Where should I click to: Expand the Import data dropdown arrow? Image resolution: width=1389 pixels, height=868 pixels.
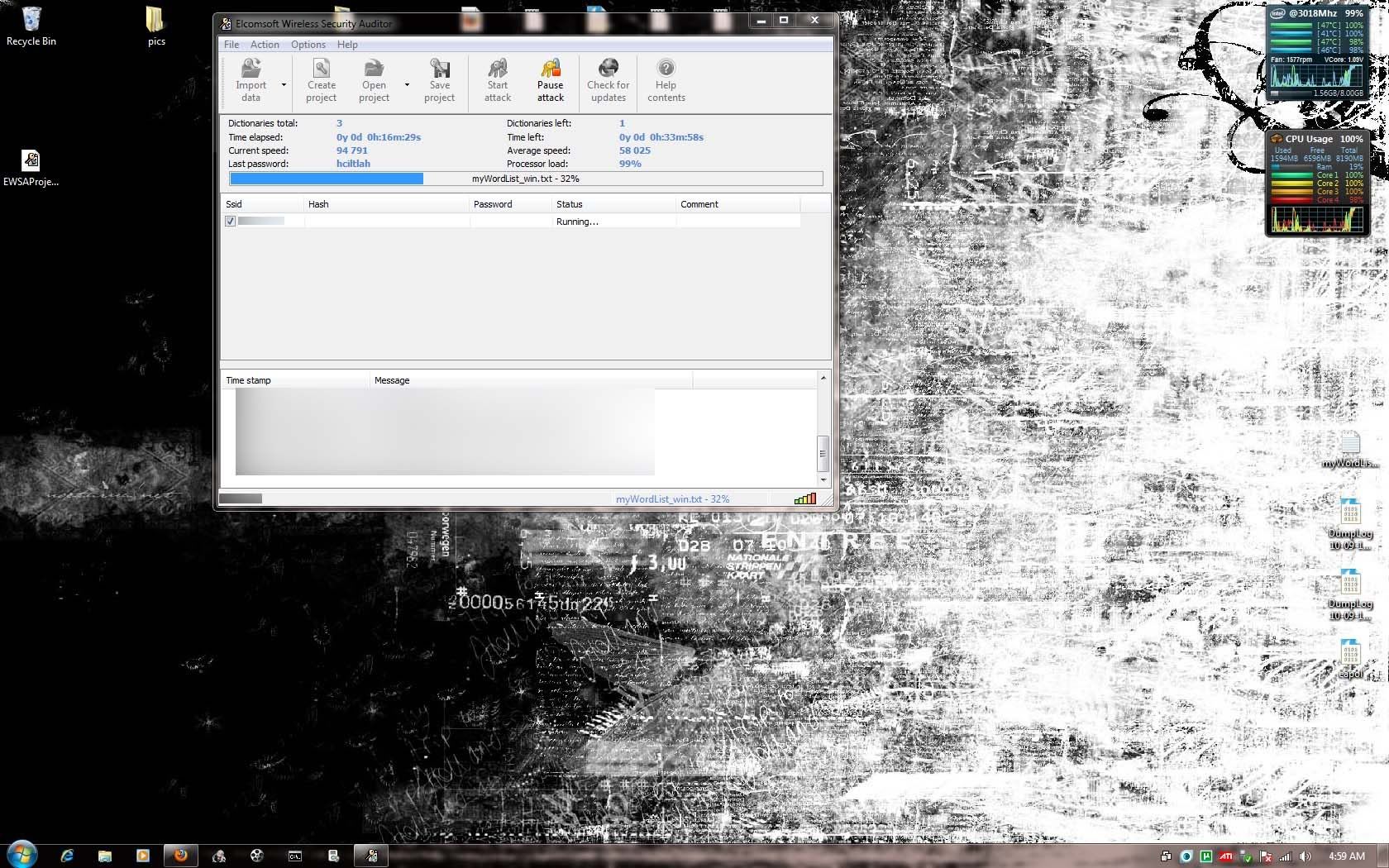click(284, 84)
